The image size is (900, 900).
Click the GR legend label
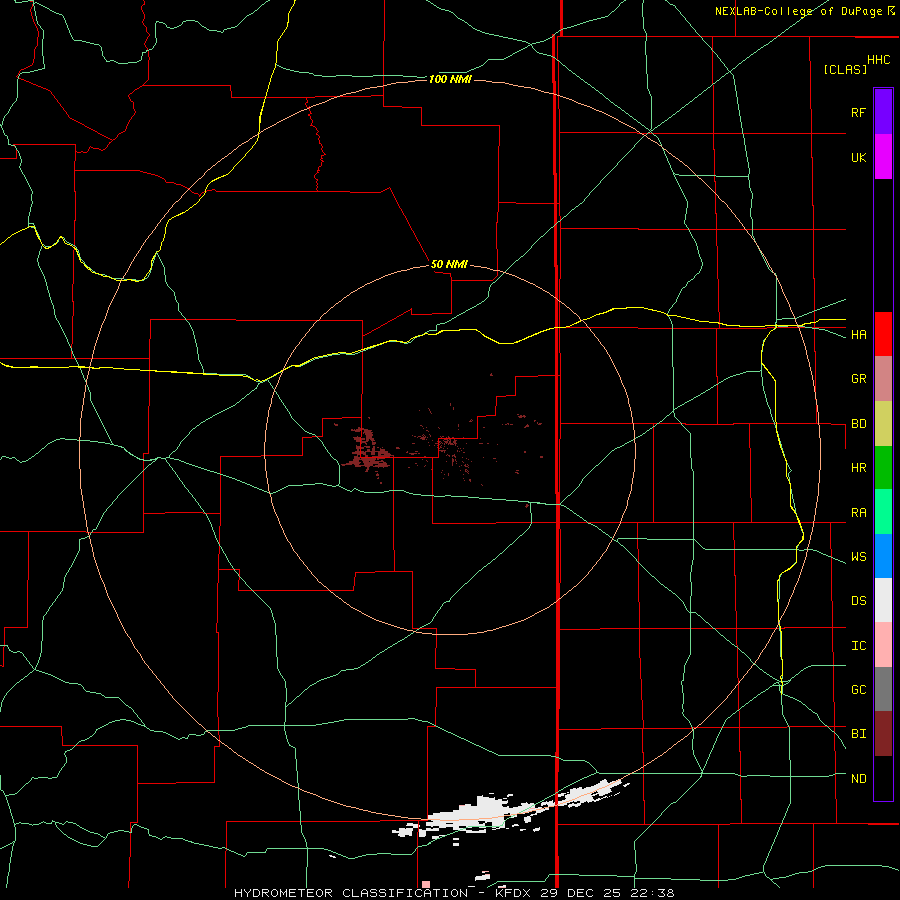tap(858, 379)
